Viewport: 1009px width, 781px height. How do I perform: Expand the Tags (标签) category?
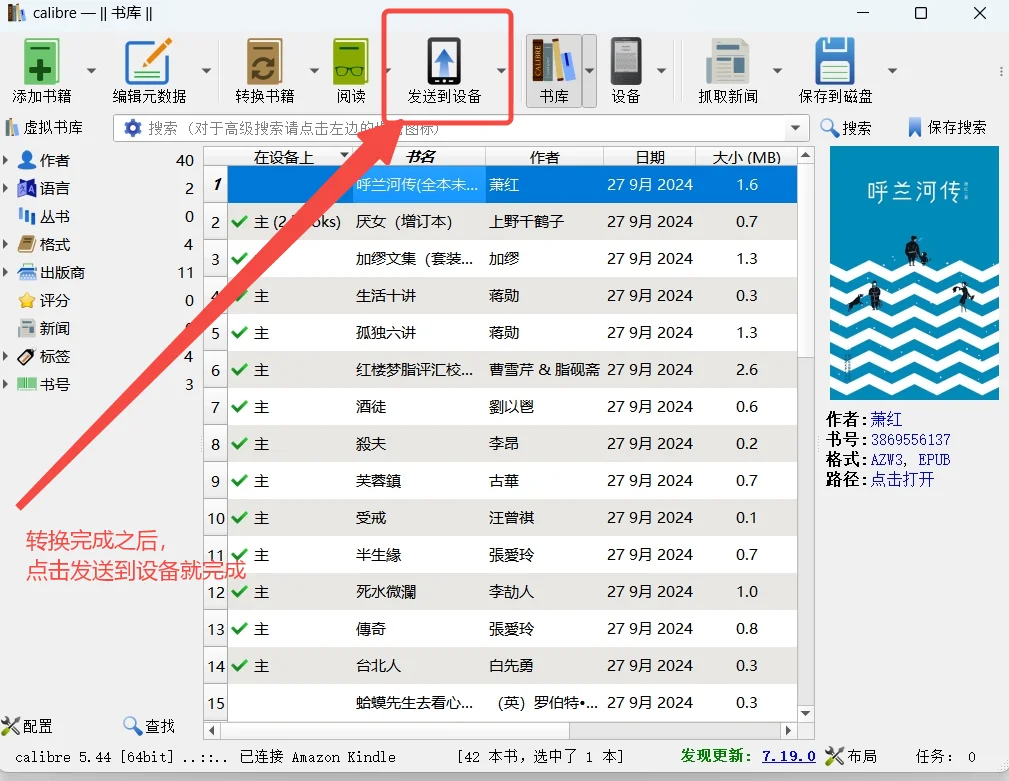(x=6, y=356)
